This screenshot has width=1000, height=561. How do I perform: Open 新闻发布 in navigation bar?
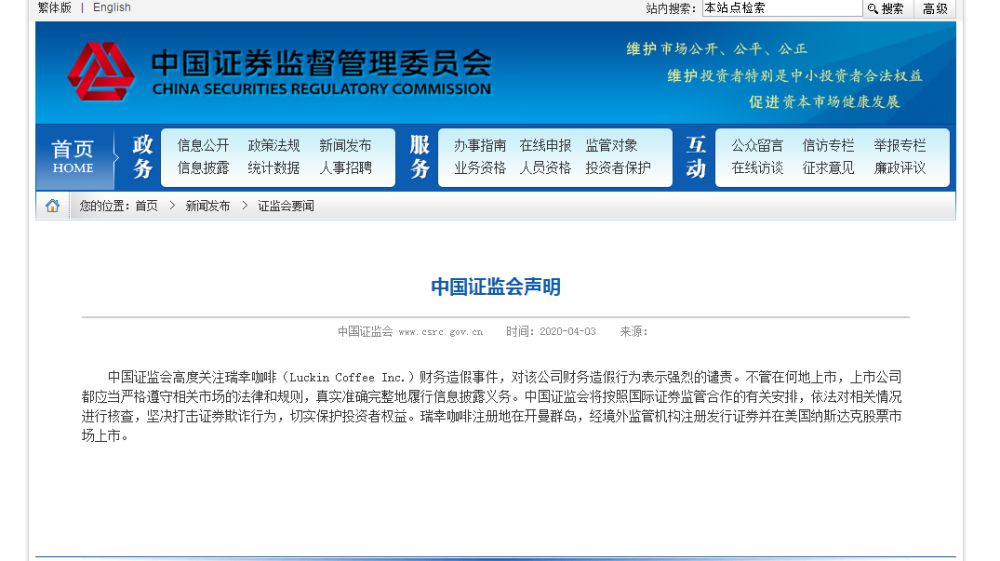pos(345,145)
